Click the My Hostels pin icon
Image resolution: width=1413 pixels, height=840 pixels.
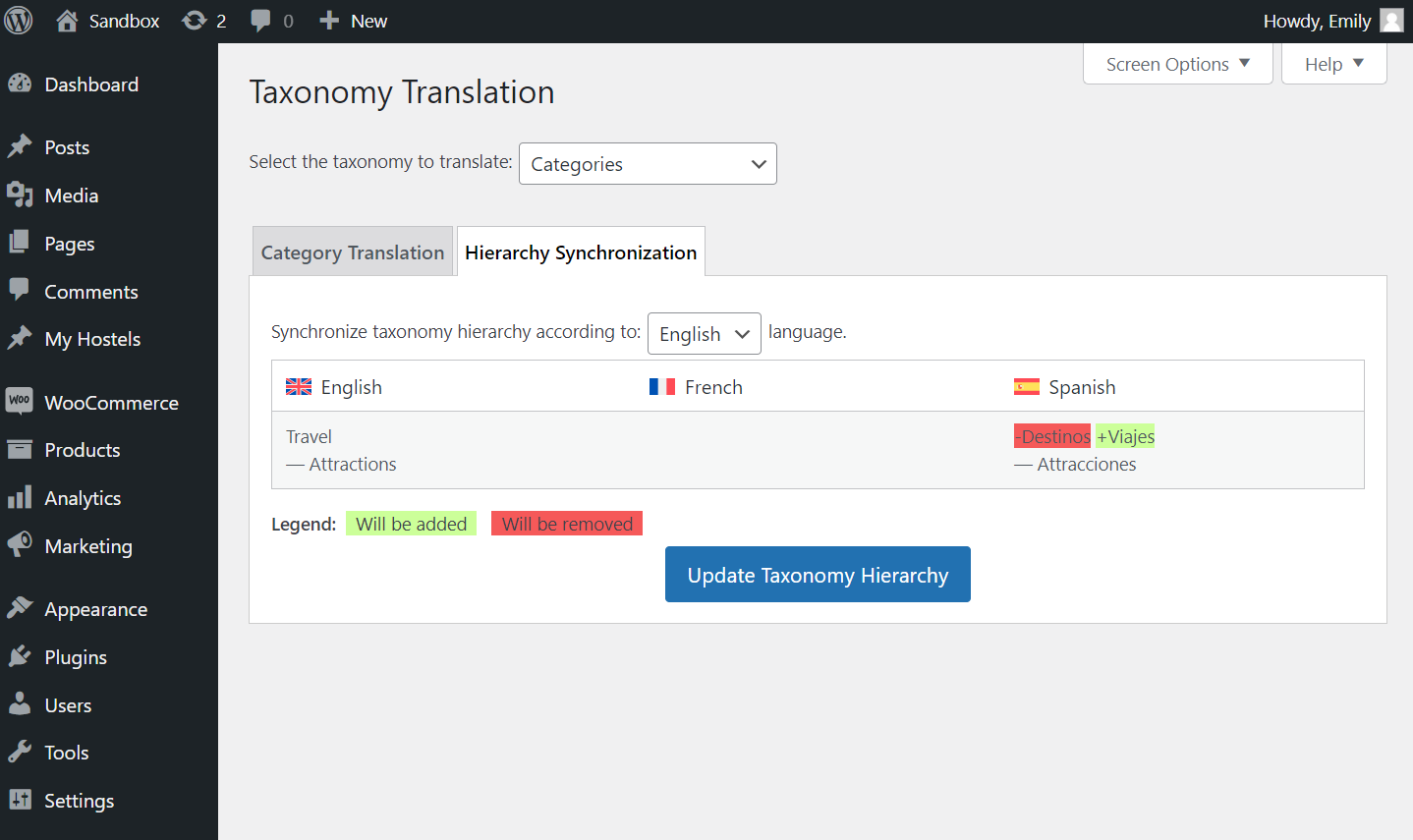20,339
